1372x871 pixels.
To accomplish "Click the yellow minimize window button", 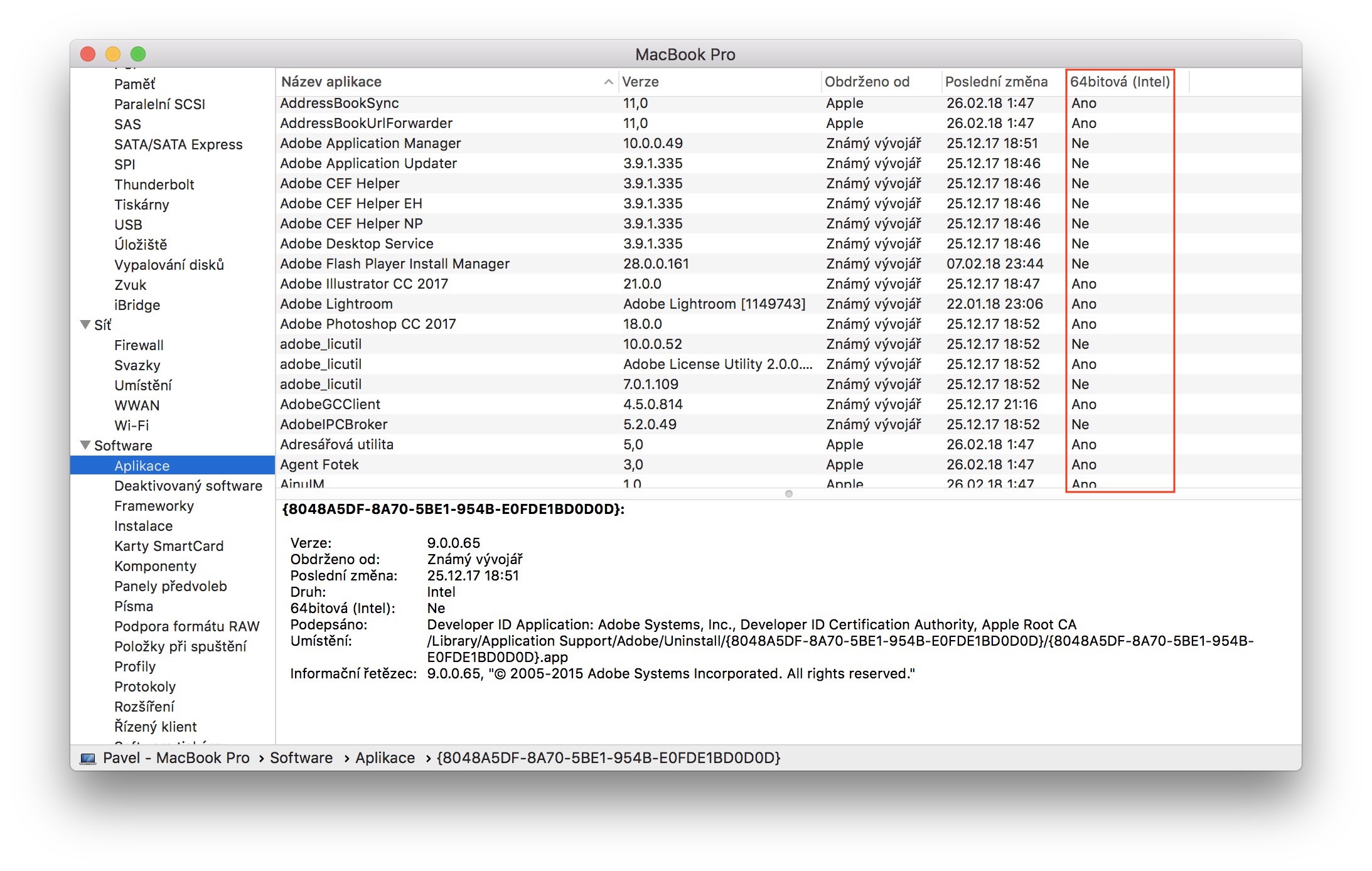I will coord(113,54).
